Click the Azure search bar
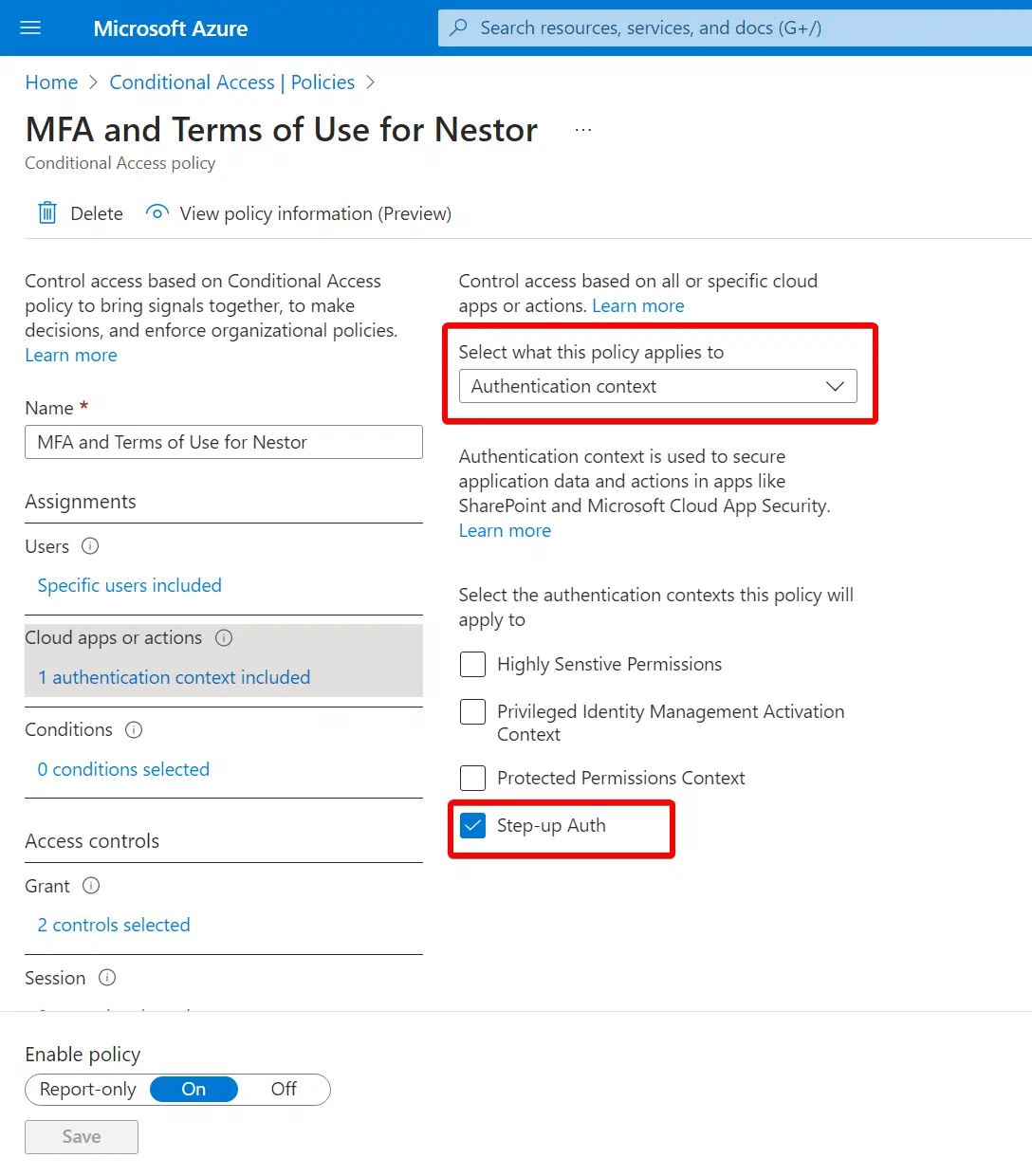 click(x=735, y=28)
